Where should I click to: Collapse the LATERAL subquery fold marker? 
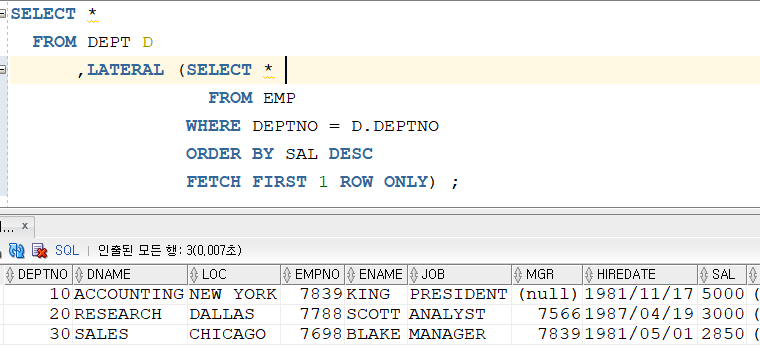pos(2,70)
